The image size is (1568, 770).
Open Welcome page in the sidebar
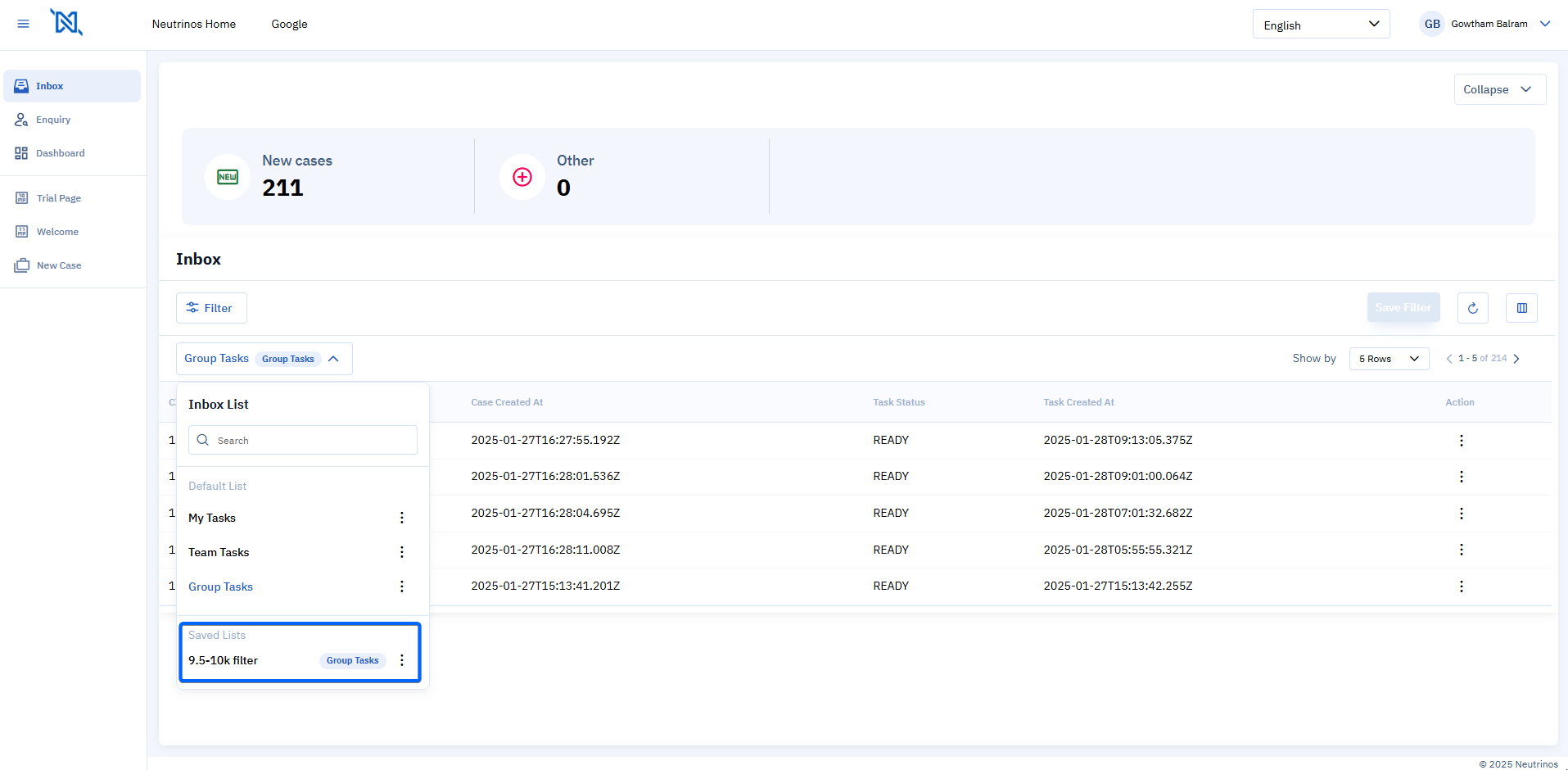[x=72, y=232]
